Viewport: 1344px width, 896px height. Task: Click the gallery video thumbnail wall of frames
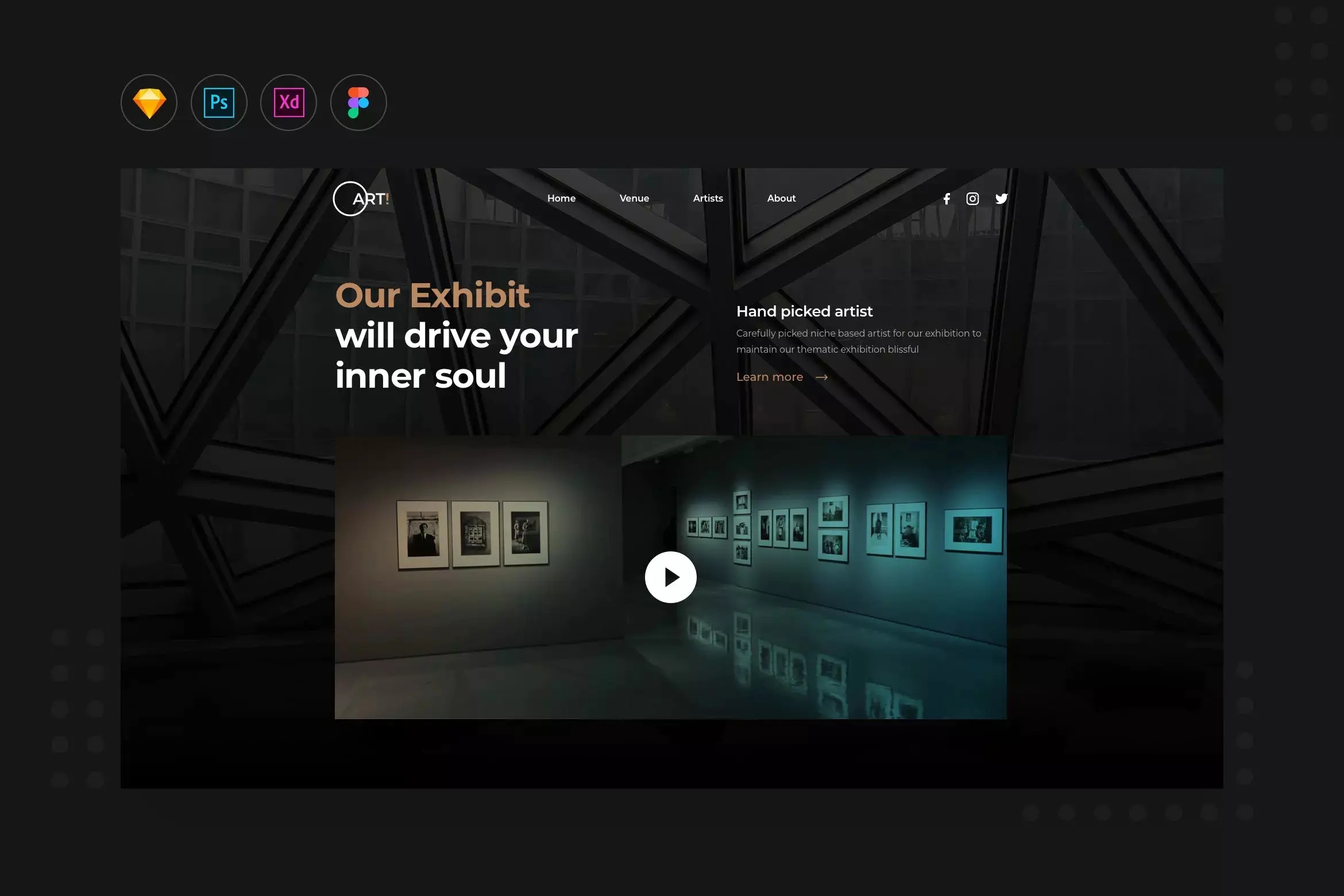point(670,577)
